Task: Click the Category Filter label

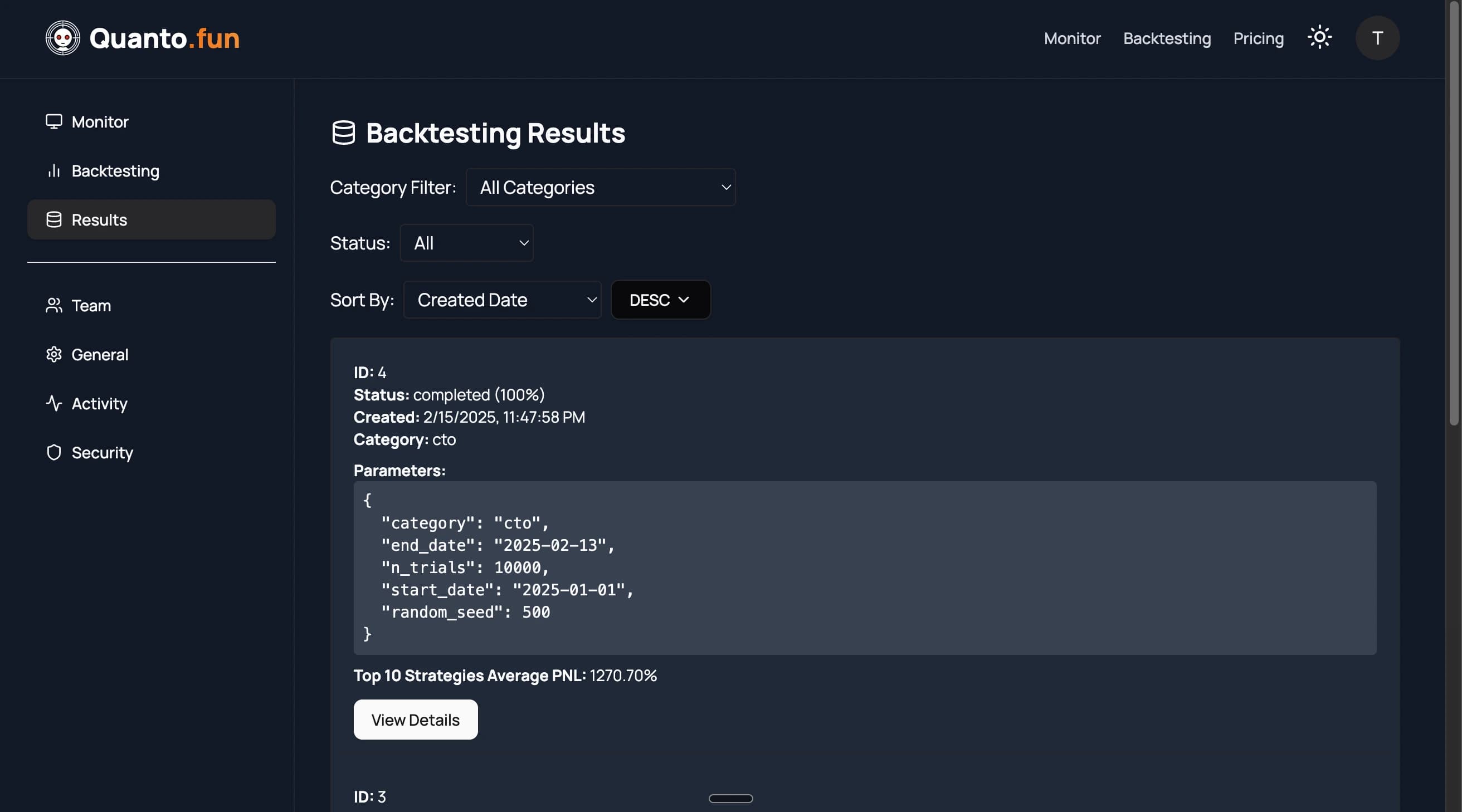Action: pyautogui.click(x=393, y=187)
